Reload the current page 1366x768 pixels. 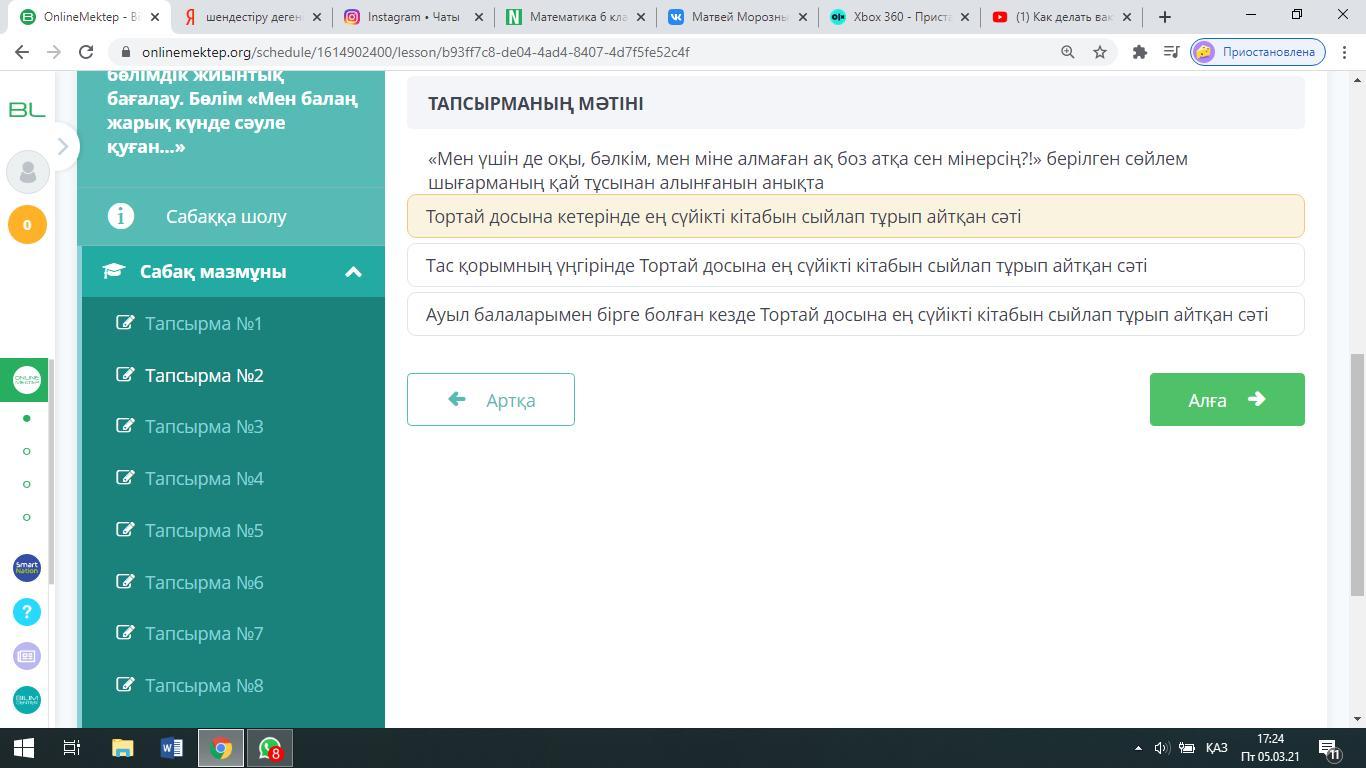point(86,52)
